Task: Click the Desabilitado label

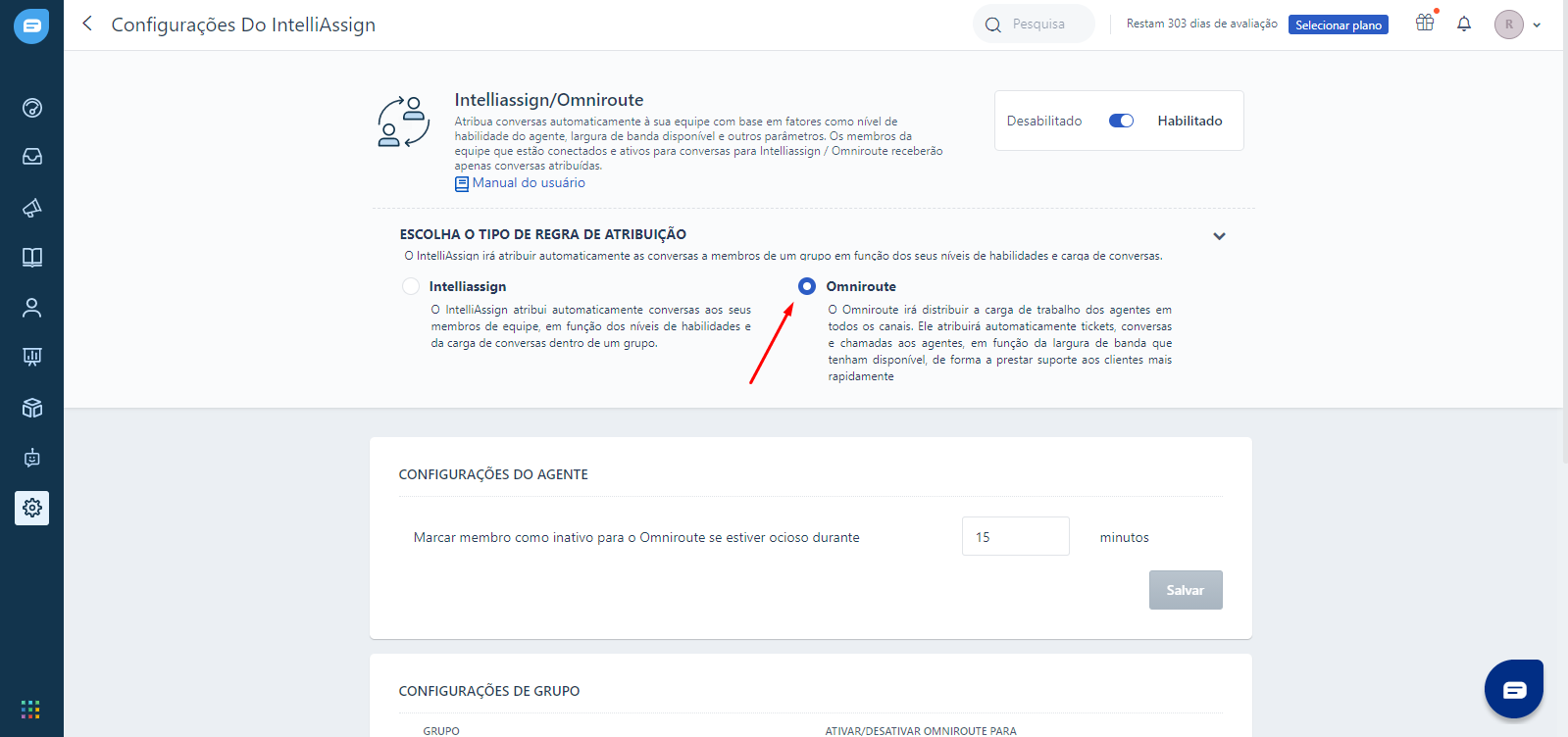Action: [x=1044, y=121]
